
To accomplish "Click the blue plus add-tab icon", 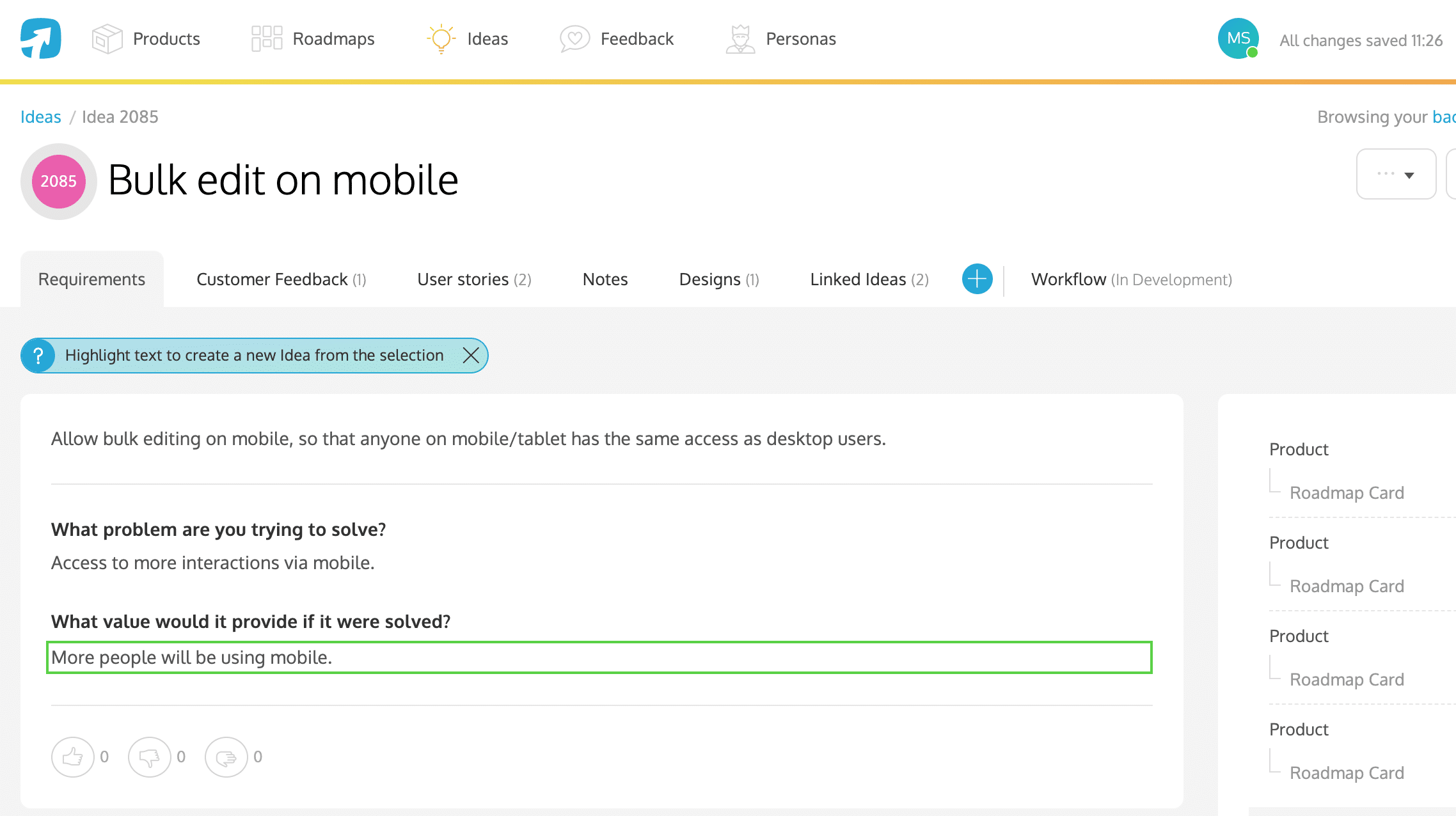I will click(x=977, y=279).
